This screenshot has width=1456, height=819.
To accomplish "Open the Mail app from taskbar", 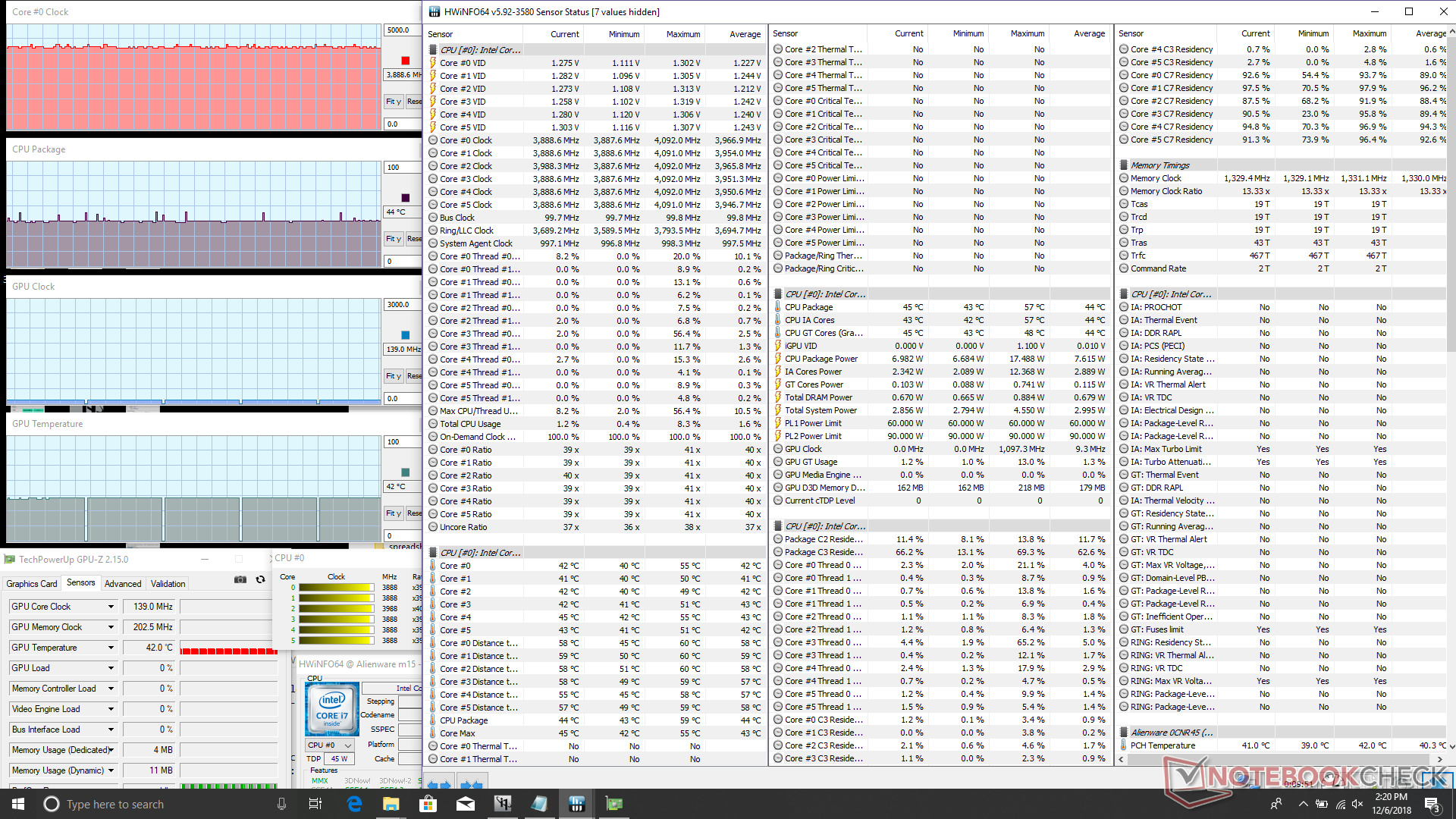I will (x=465, y=804).
